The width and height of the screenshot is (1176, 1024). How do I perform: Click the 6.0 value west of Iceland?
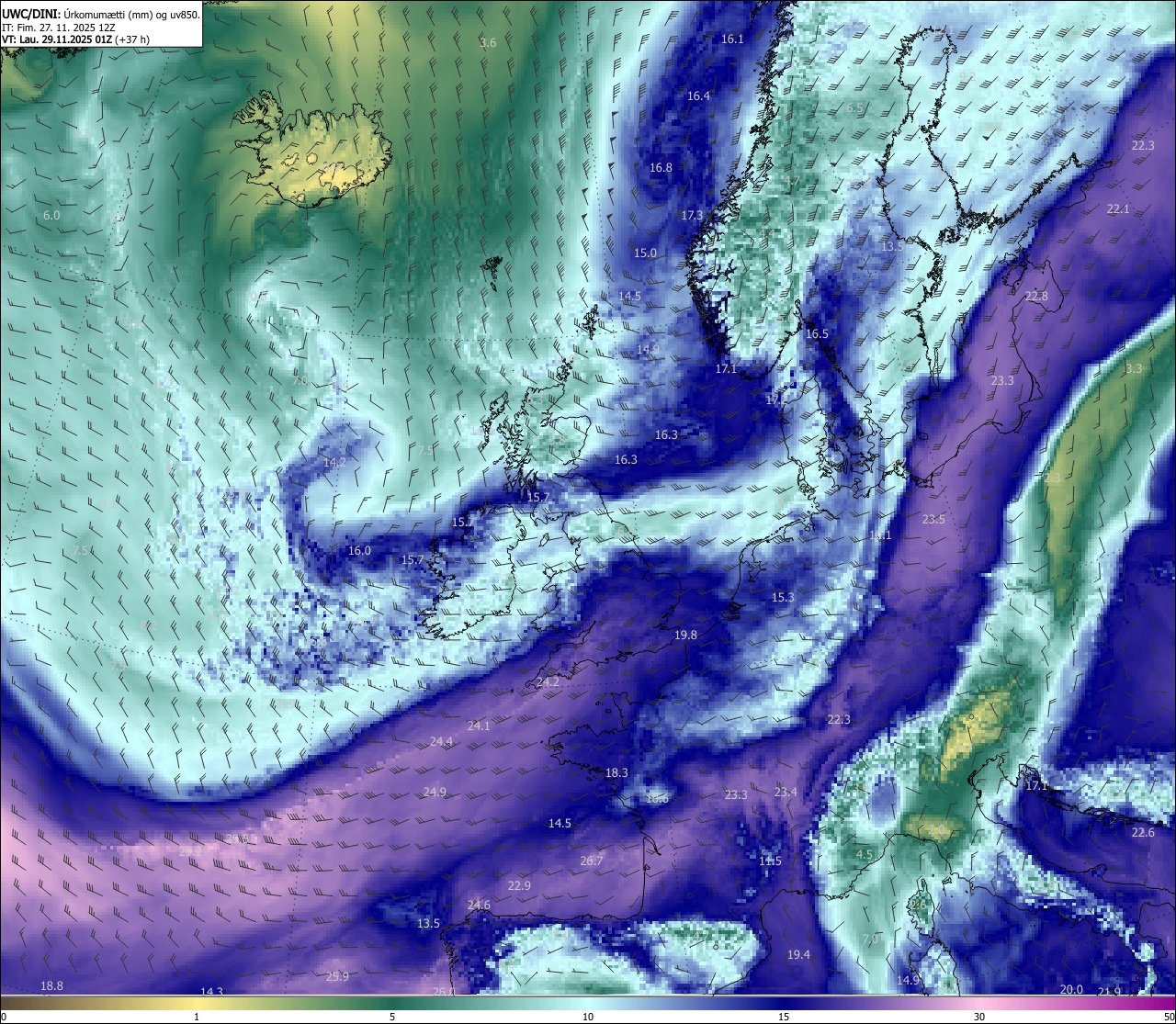51,216
